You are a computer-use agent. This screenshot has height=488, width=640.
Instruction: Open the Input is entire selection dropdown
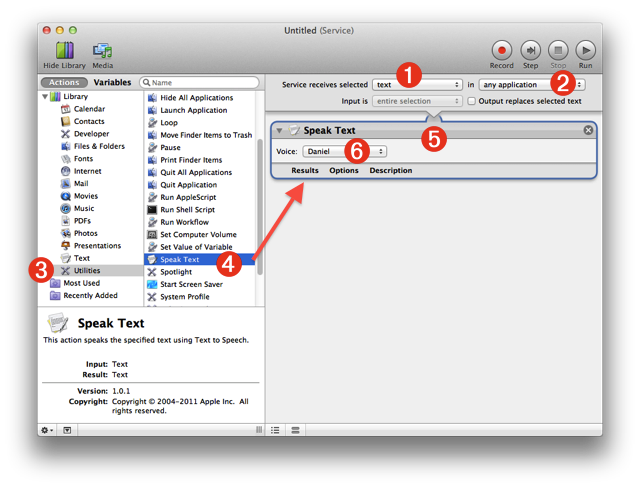417,101
